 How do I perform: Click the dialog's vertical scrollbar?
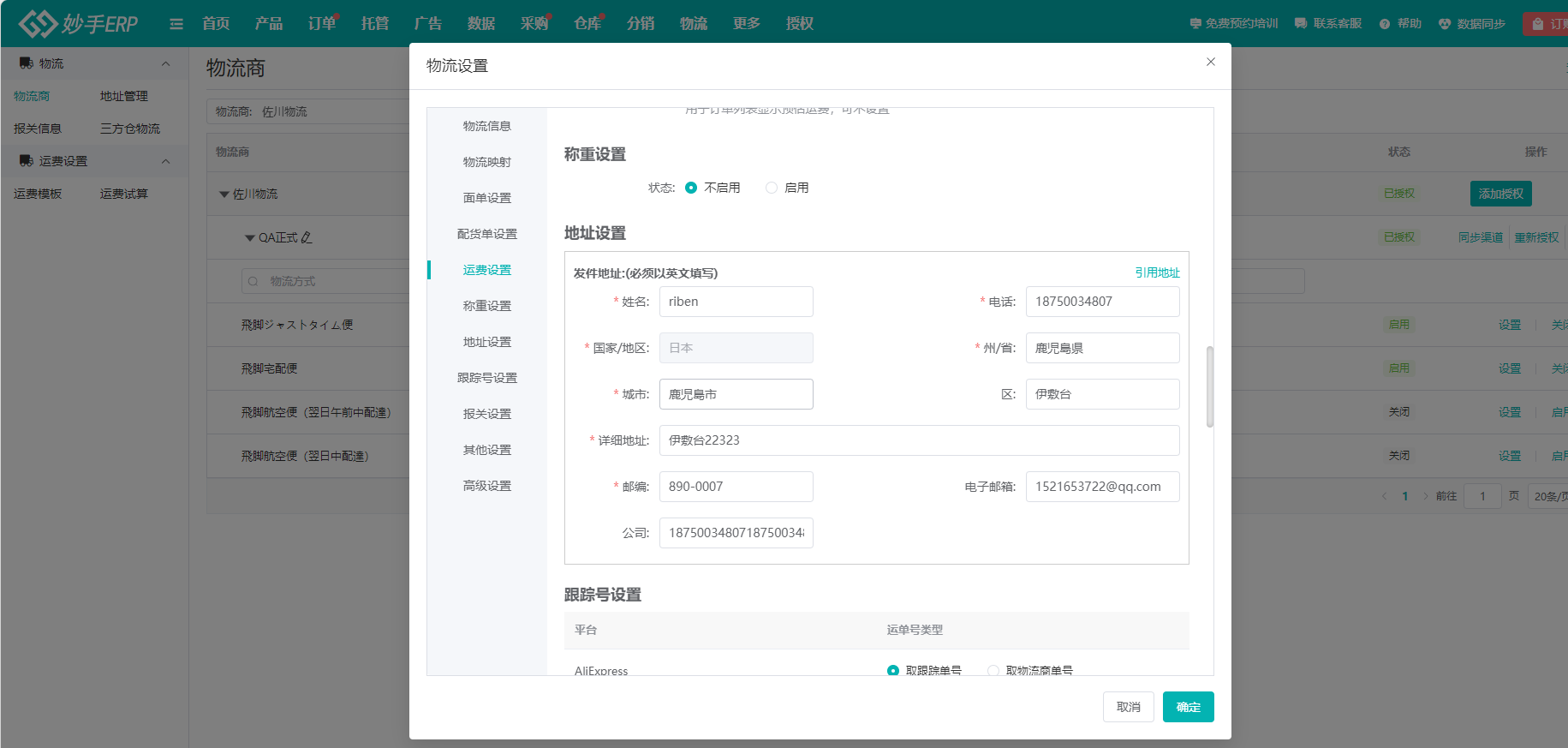coord(1209,386)
